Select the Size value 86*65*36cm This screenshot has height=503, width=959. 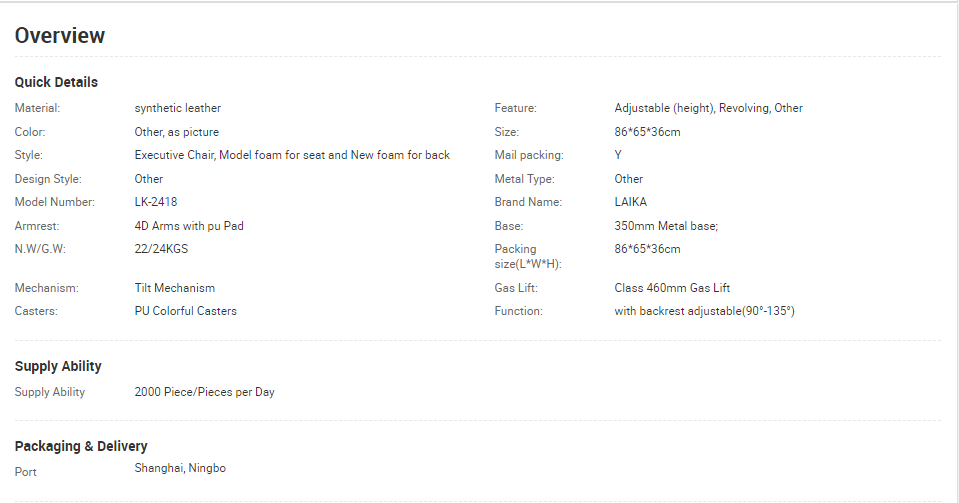pos(647,132)
